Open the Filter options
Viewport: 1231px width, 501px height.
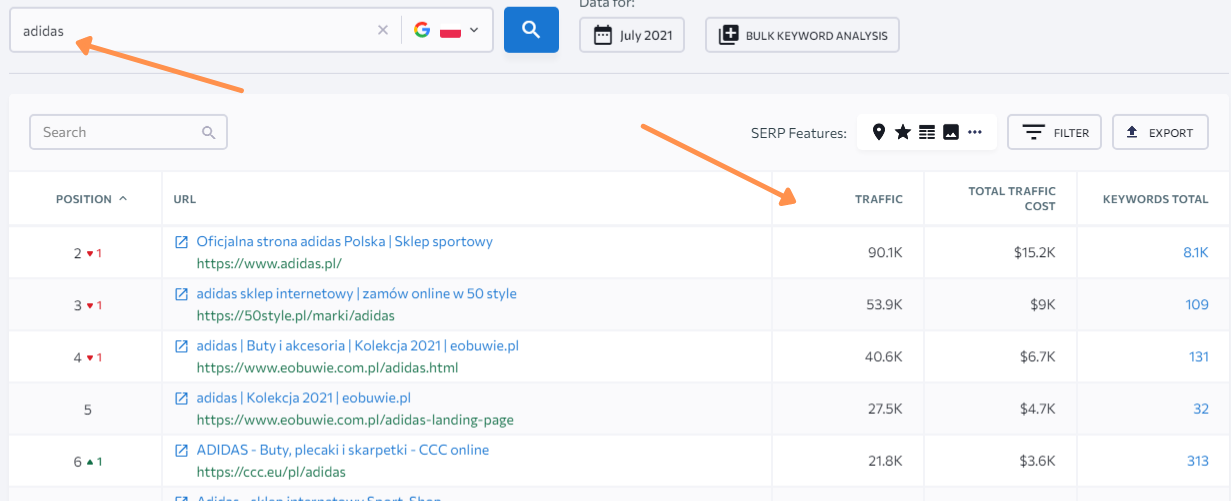point(1055,132)
